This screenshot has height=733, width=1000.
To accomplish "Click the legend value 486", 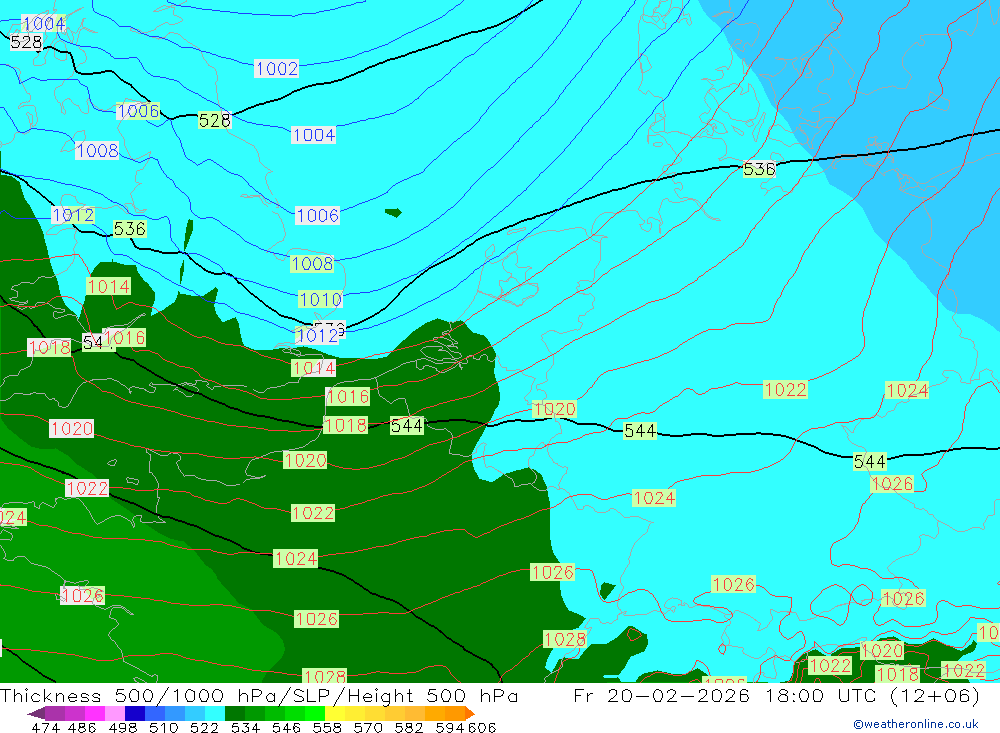I will click(x=82, y=727).
